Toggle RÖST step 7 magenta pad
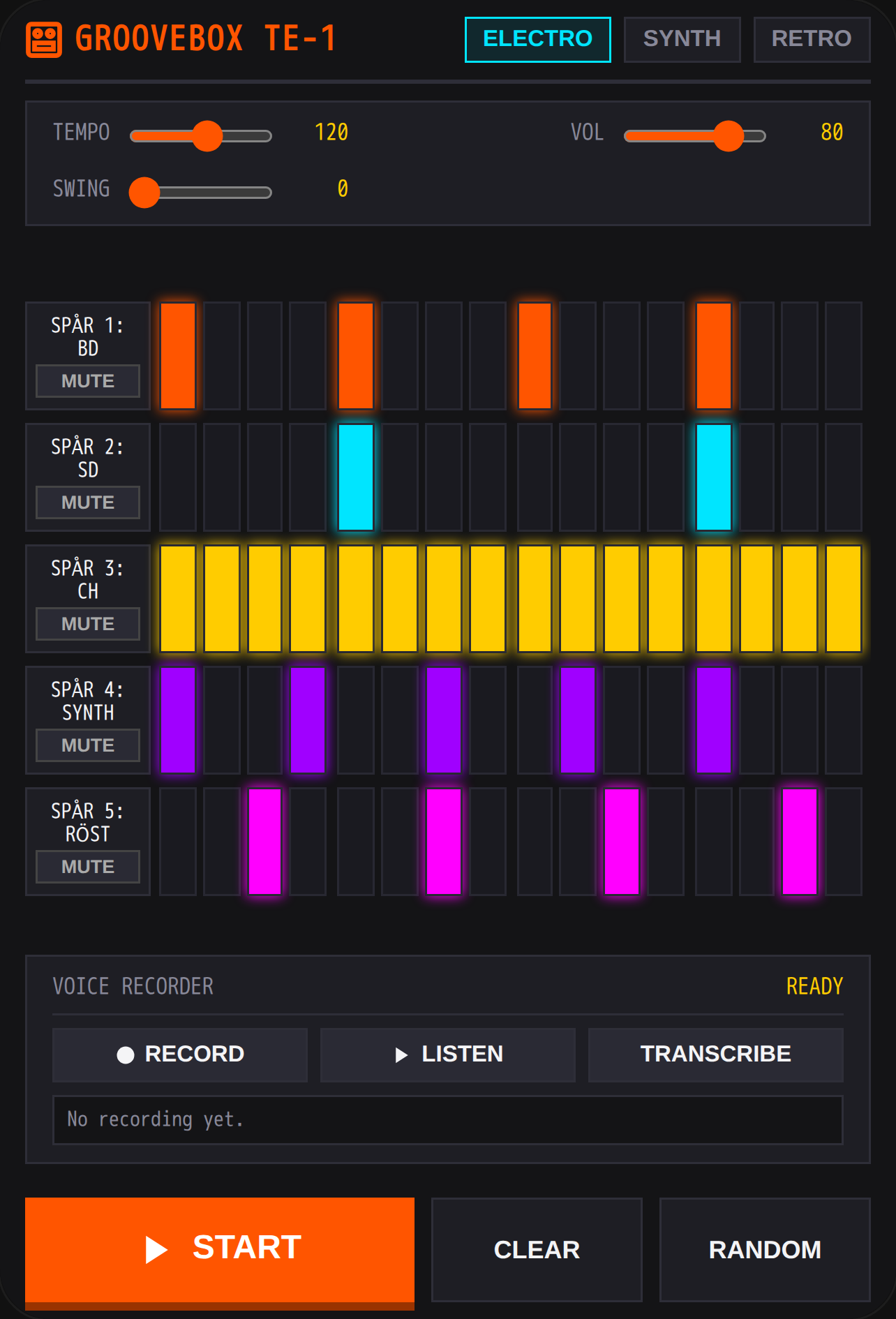This screenshot has width=896, height=1319. pos(444,842)
